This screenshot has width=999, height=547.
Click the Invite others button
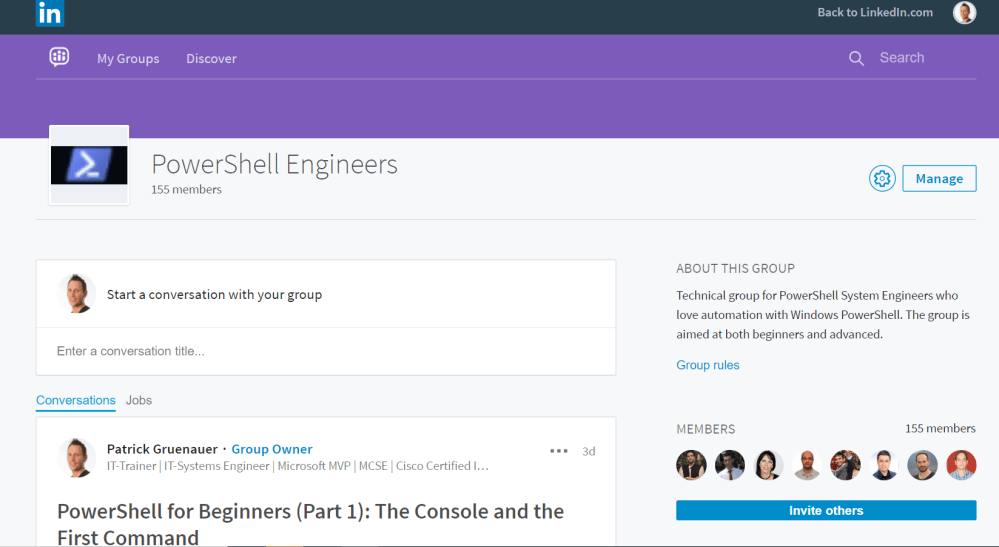(826, 510)
